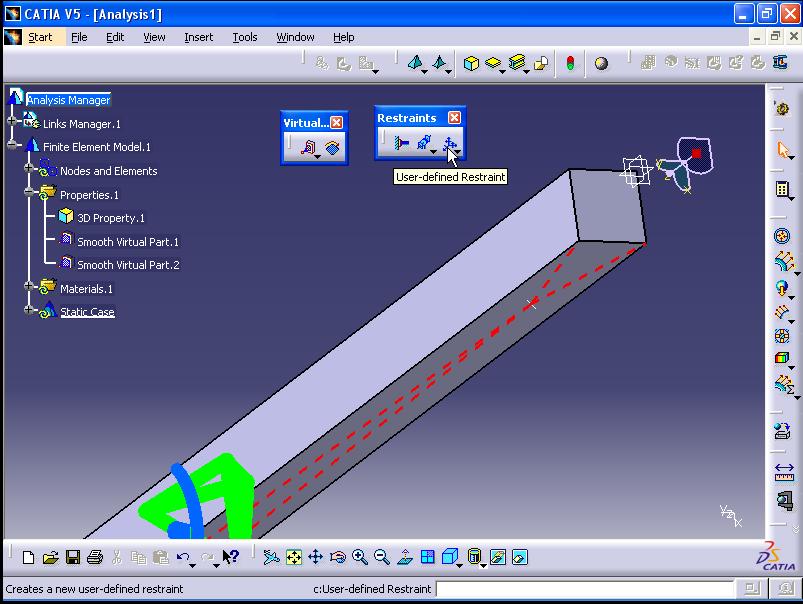803x604 pixels.
Task: Select the Zoom In tool
Action: pos(358,557)
